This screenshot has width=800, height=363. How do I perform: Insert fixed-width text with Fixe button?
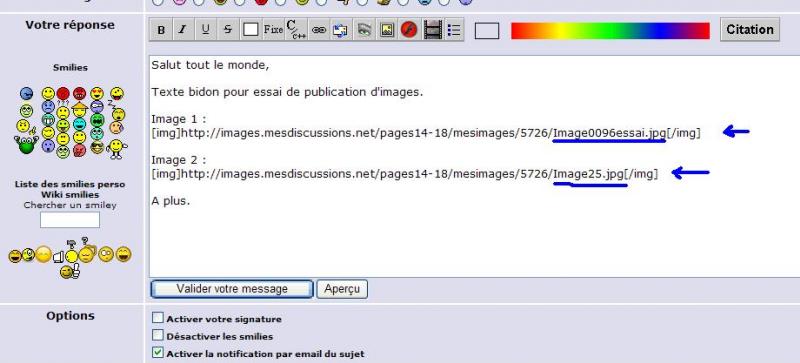click(x=273, y=30)
